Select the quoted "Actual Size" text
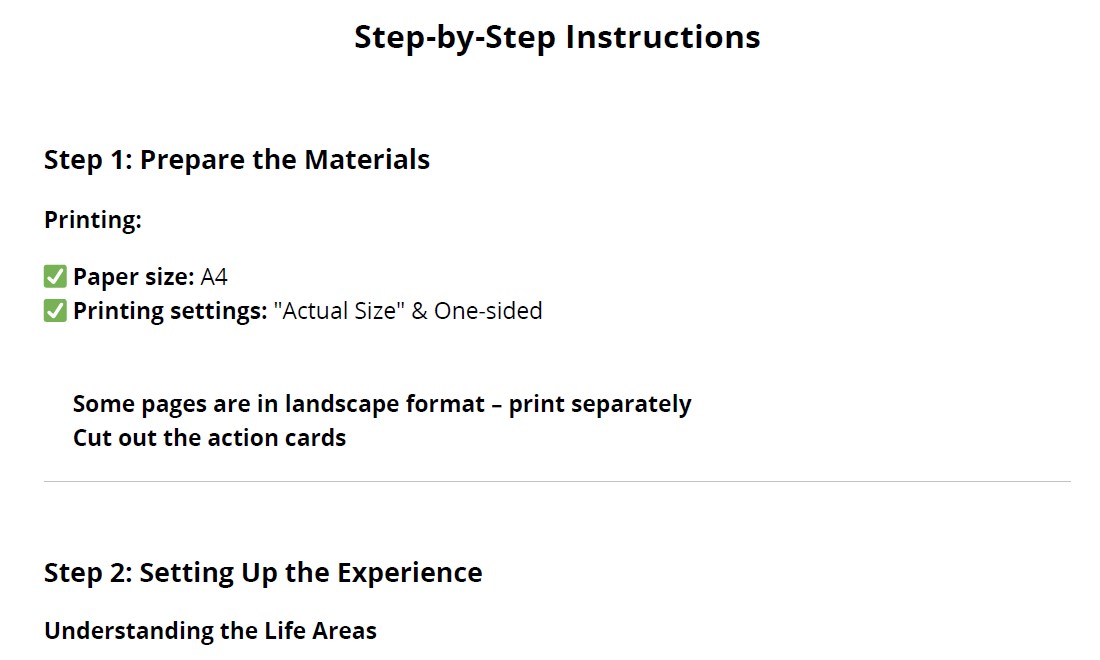1100x660 pixels. pos(339,310)
